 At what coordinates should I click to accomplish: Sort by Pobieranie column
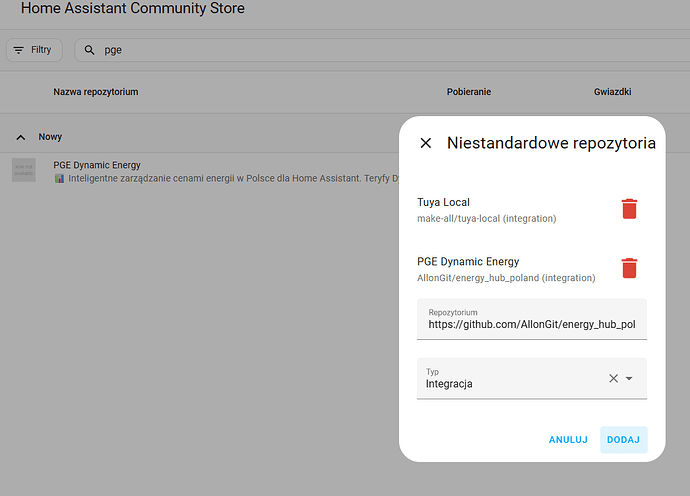coord(469,92)
